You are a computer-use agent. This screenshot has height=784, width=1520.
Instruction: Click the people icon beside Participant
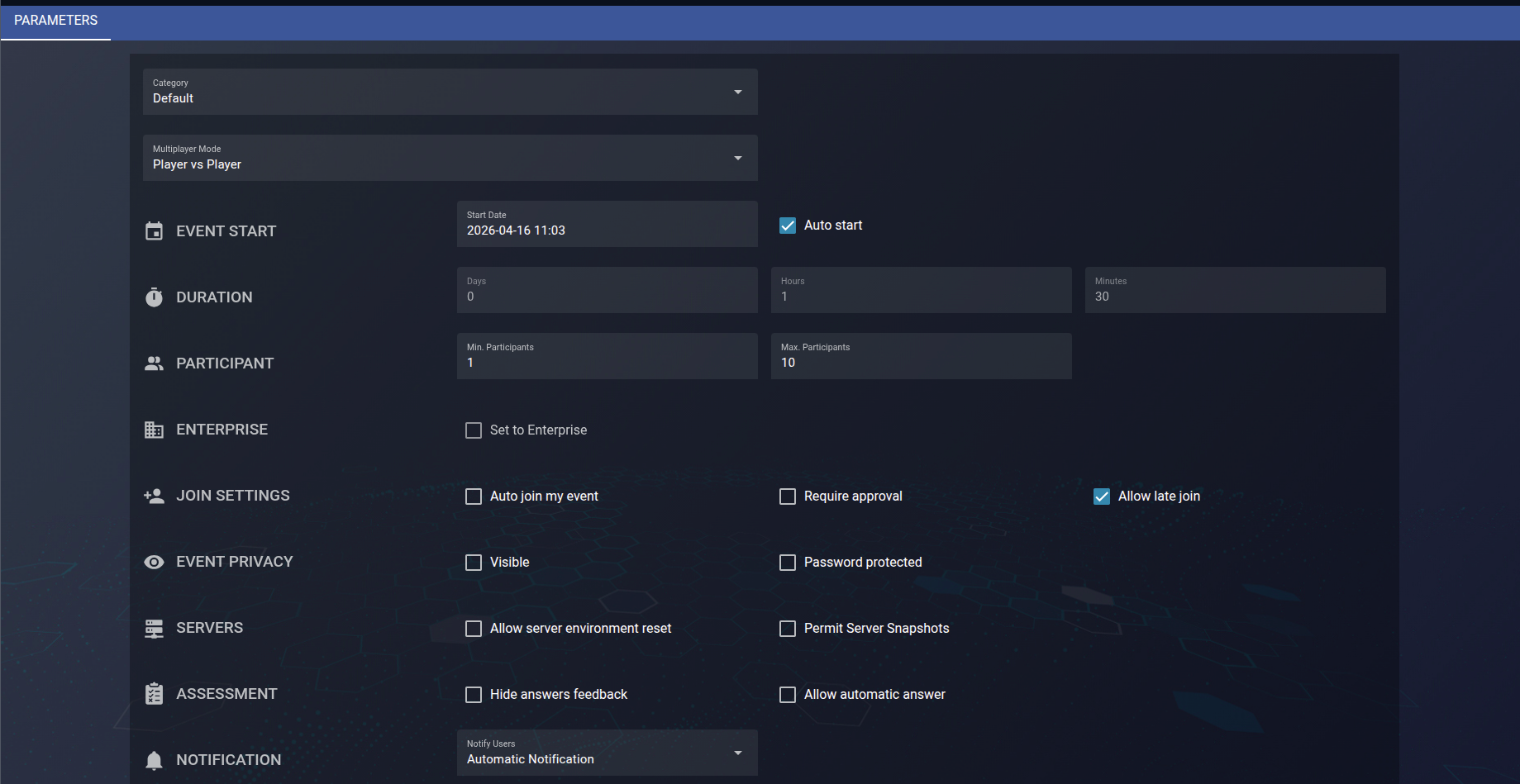coord(154,363)
